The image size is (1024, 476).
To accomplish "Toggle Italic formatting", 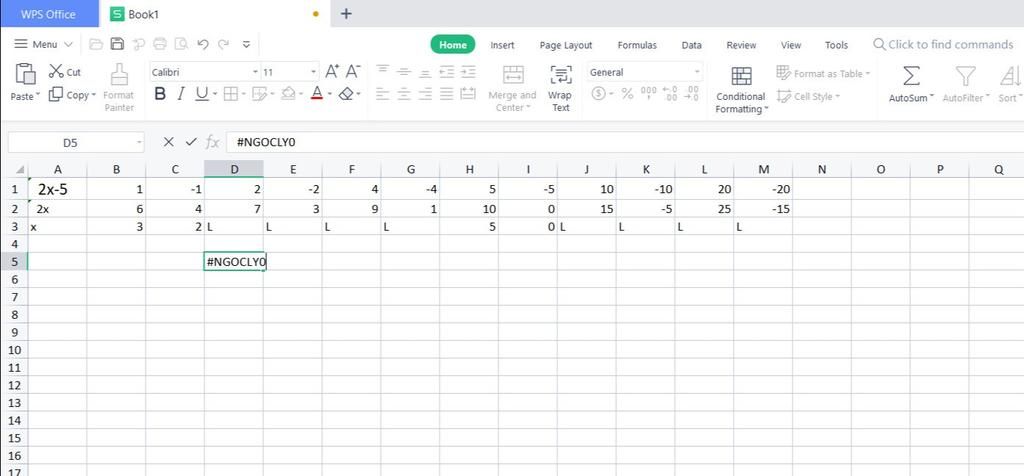I will click(181, 94).
